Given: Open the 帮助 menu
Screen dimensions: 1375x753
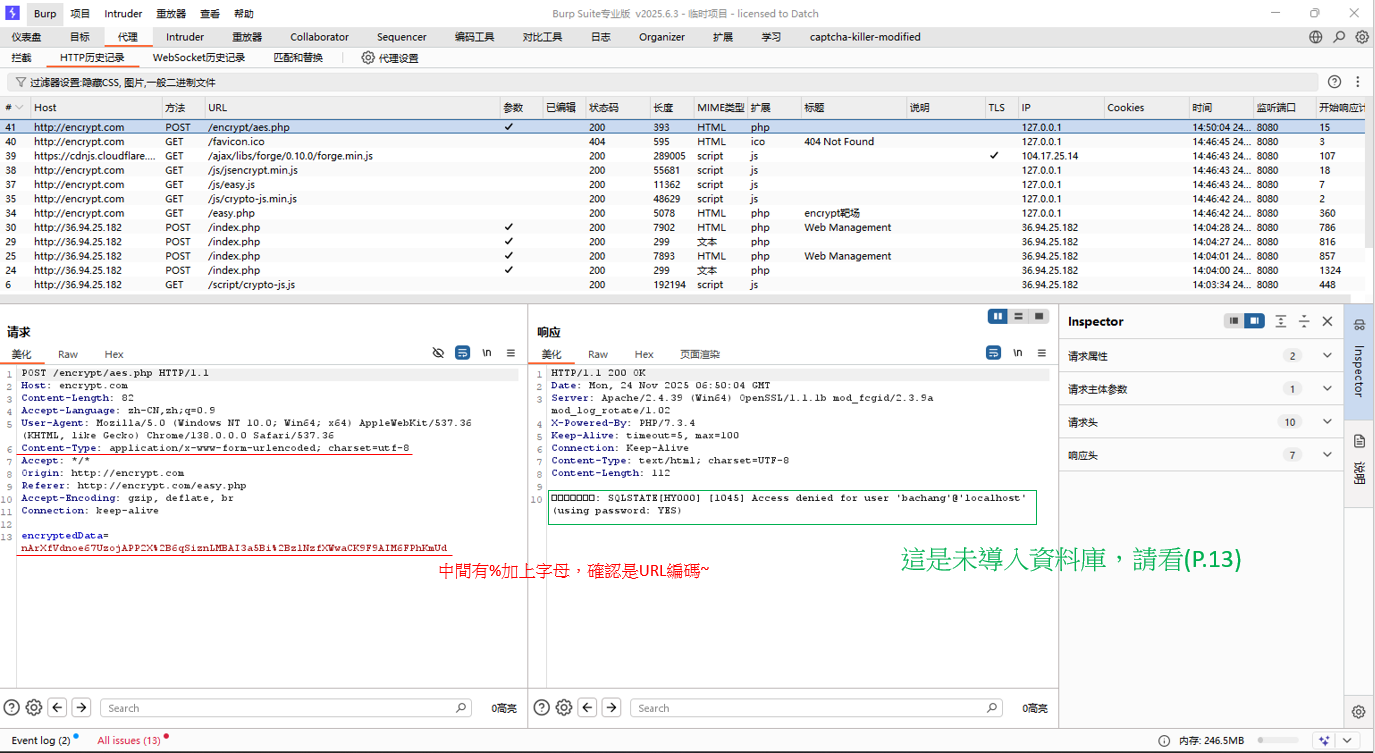Looking at the screenshot, I should pyautogui.click(x=243, y=14).
